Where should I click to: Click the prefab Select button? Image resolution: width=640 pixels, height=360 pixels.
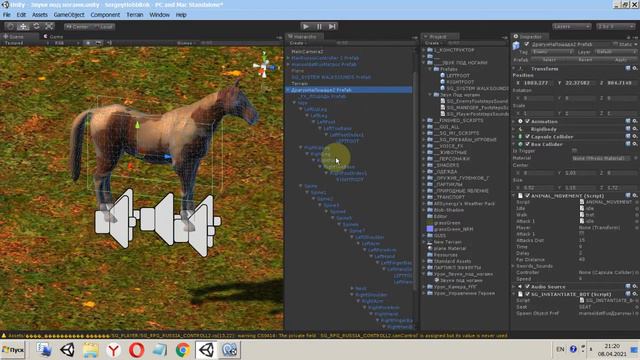point(549,60)
